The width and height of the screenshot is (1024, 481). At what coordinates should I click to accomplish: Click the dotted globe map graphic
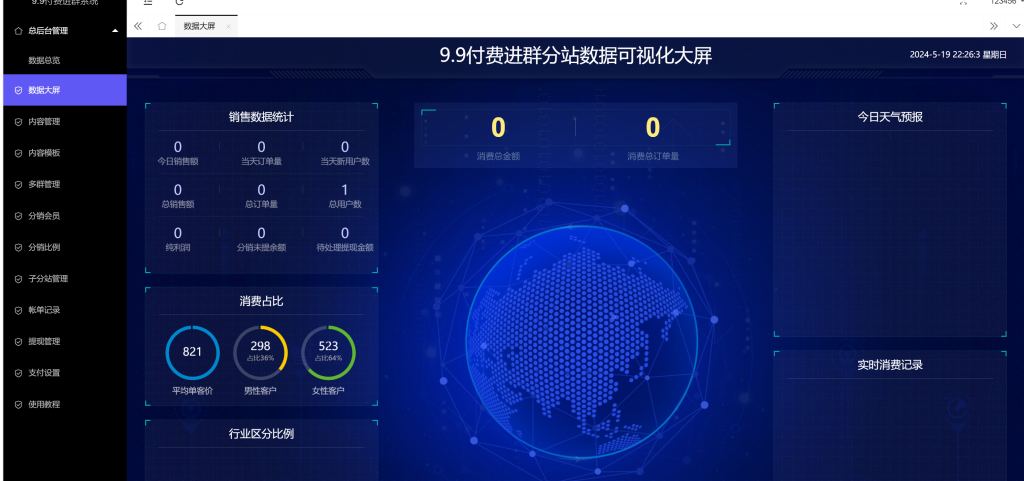pos(581,342)
